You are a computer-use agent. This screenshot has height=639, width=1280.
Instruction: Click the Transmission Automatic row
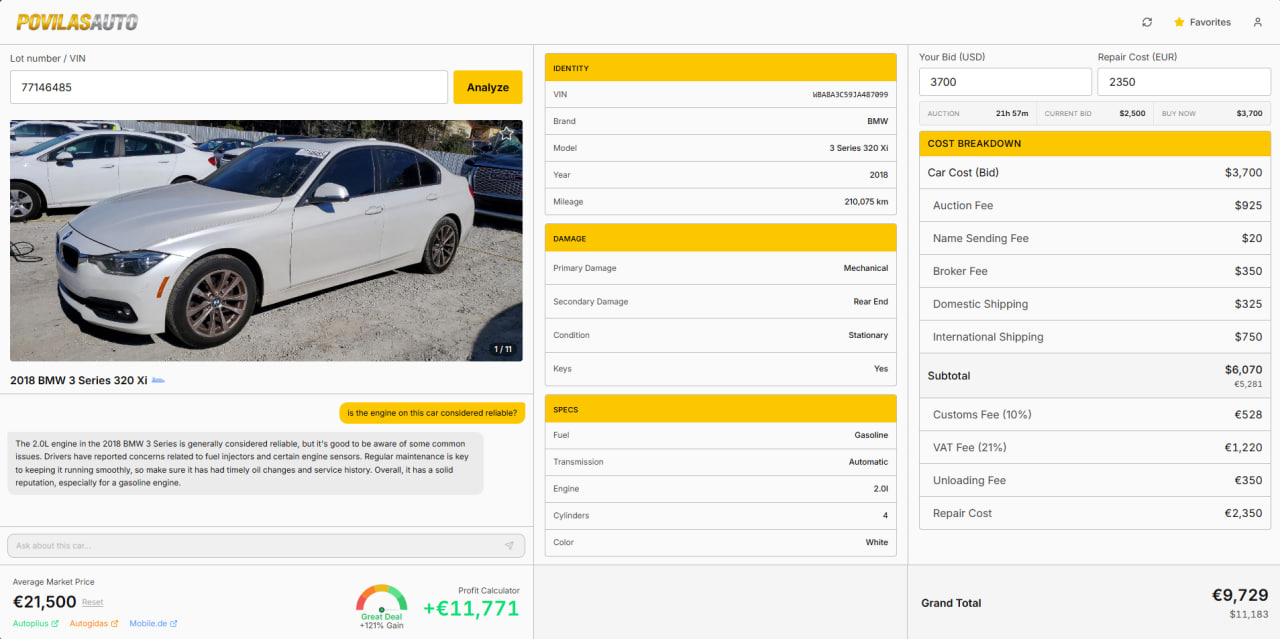721,462
